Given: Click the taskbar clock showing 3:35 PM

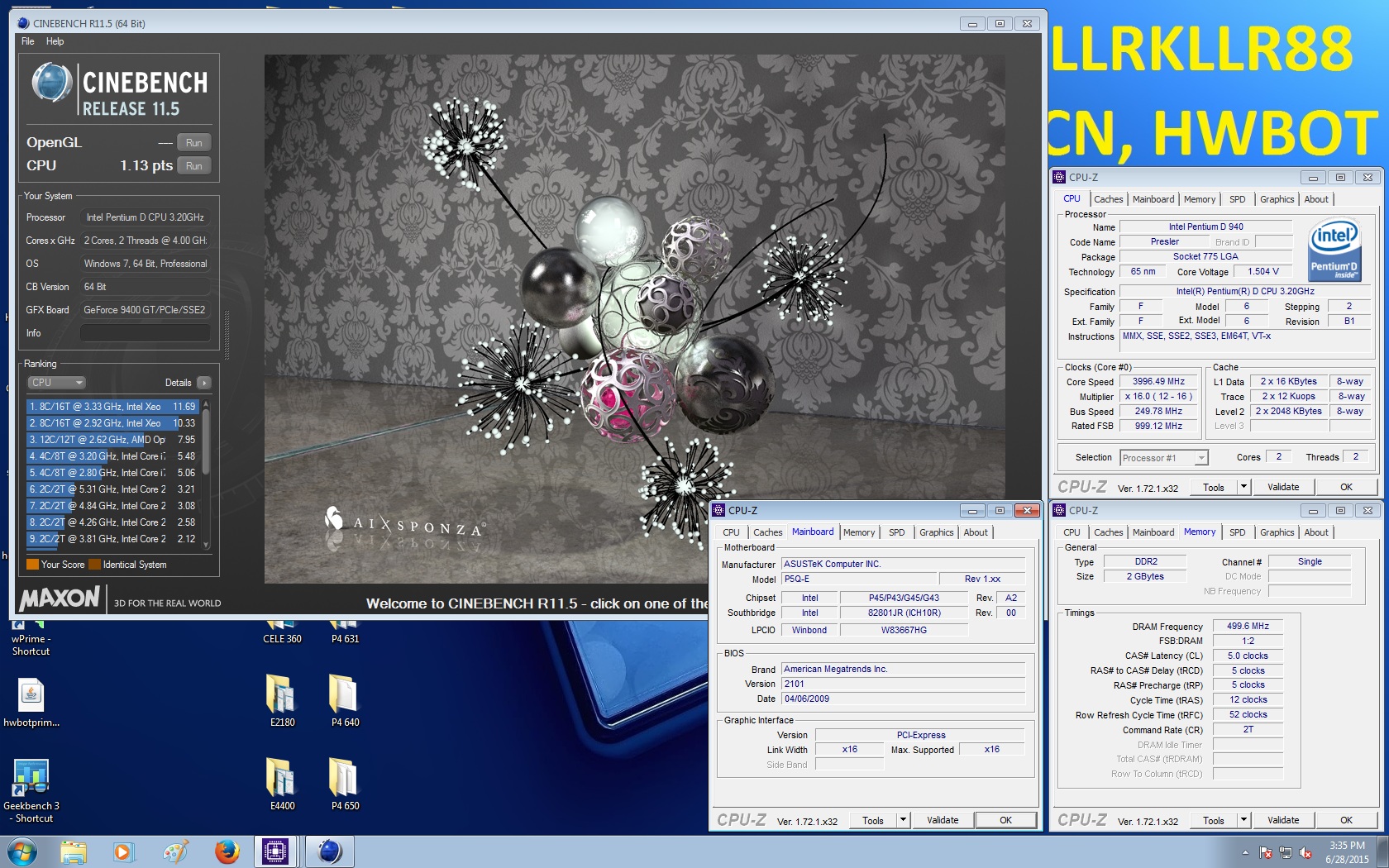Looking at the screenshot, I should (1347, 852).
